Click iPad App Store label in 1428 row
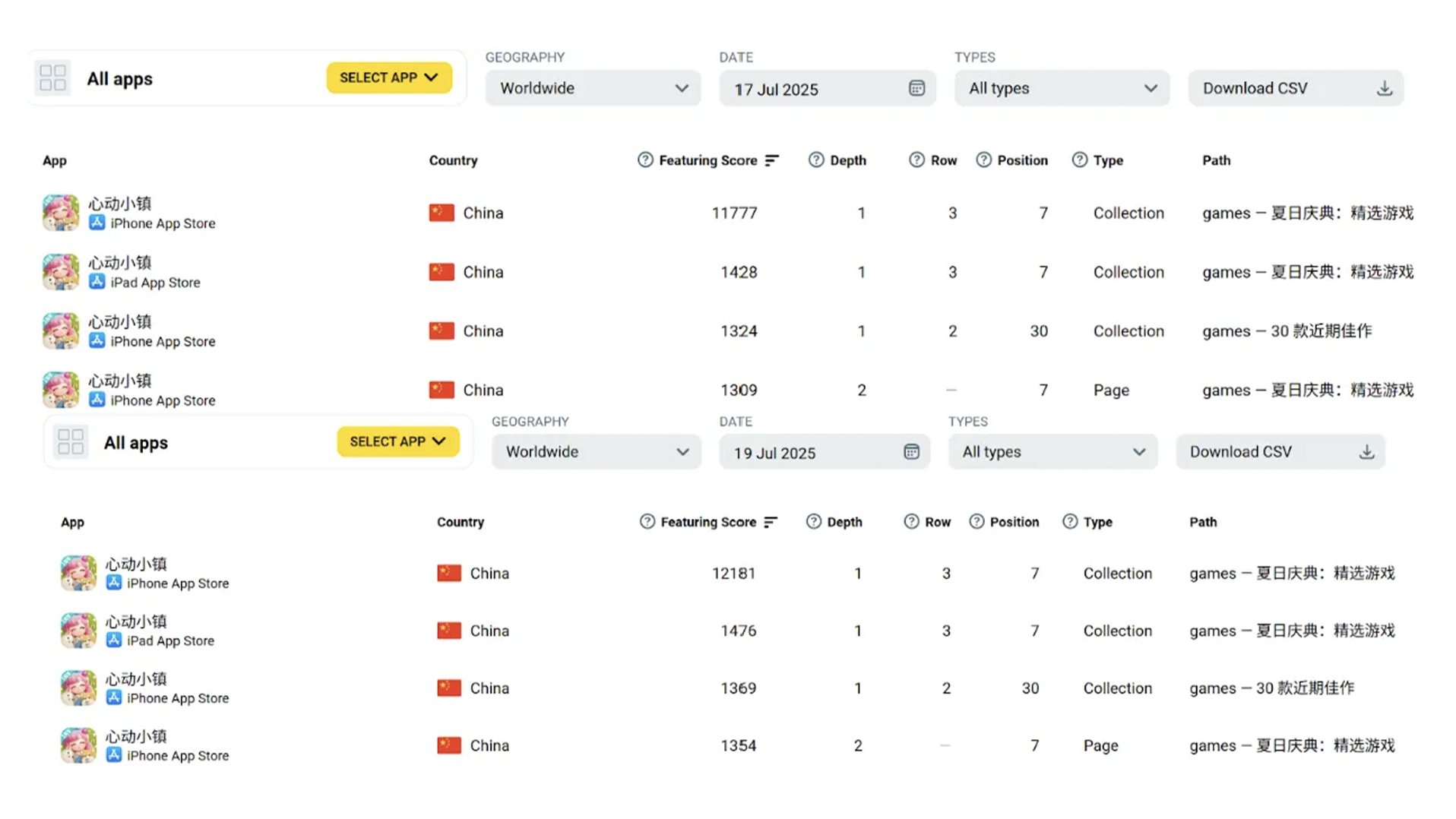 pyautogui.click(x=155, y=283)
